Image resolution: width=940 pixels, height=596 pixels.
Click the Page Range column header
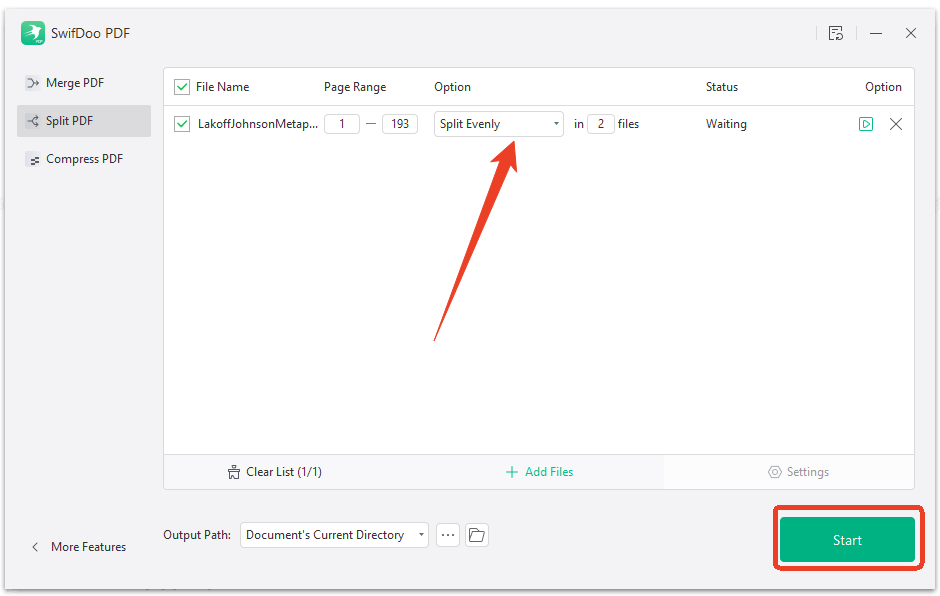pos(355,87)
